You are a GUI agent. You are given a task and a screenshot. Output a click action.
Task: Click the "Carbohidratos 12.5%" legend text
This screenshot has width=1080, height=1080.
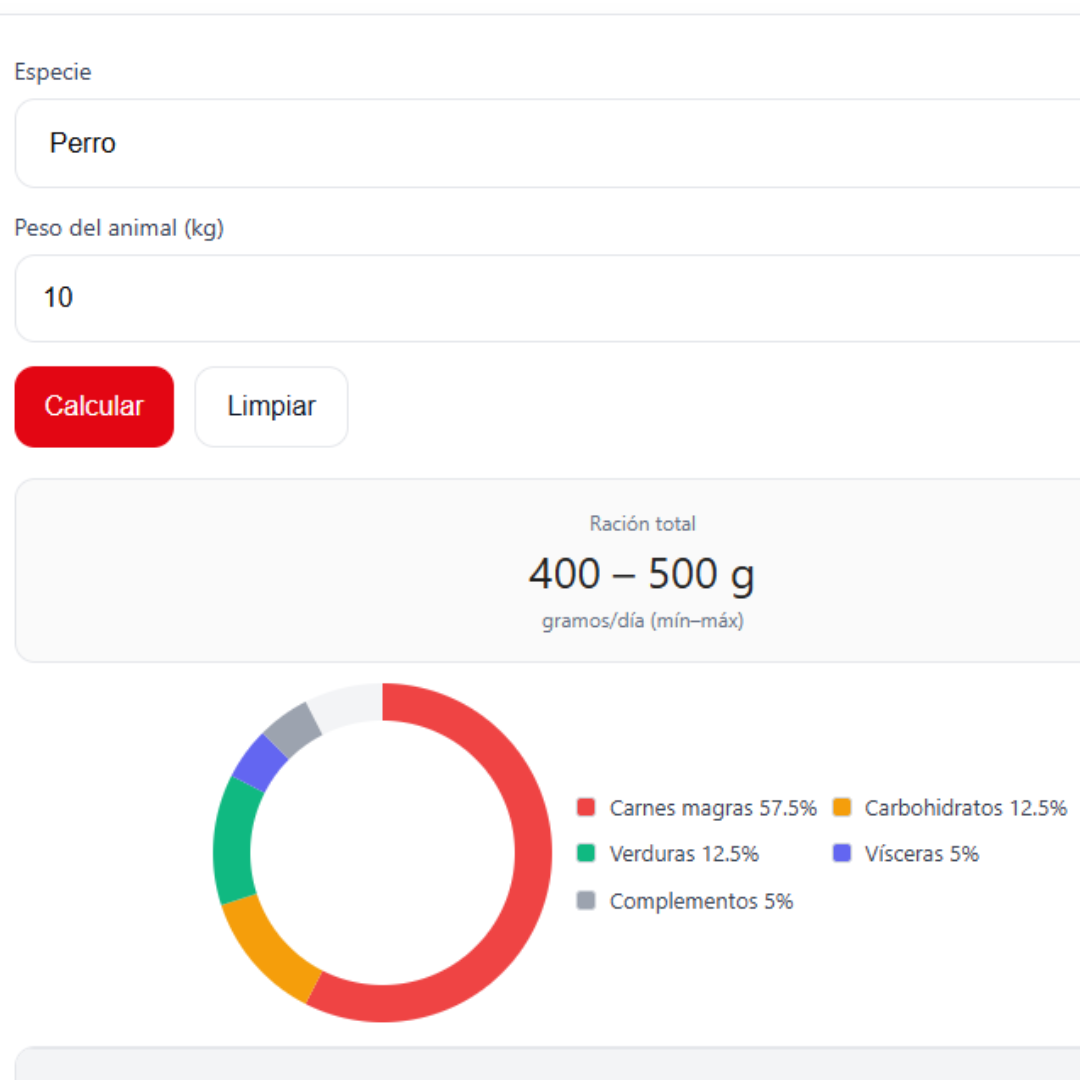coord(965,808)
